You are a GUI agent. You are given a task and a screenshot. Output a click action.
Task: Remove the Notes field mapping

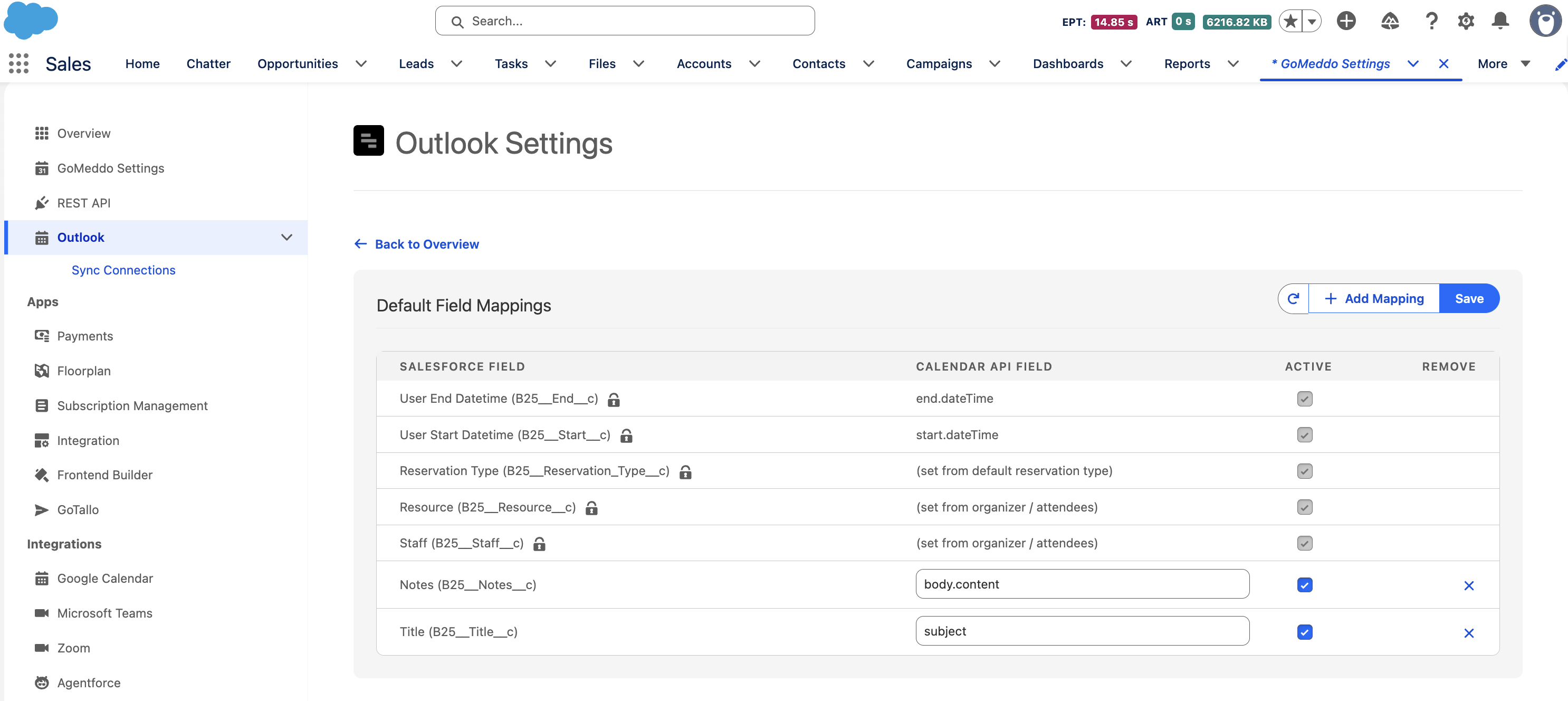(1468, 585)
